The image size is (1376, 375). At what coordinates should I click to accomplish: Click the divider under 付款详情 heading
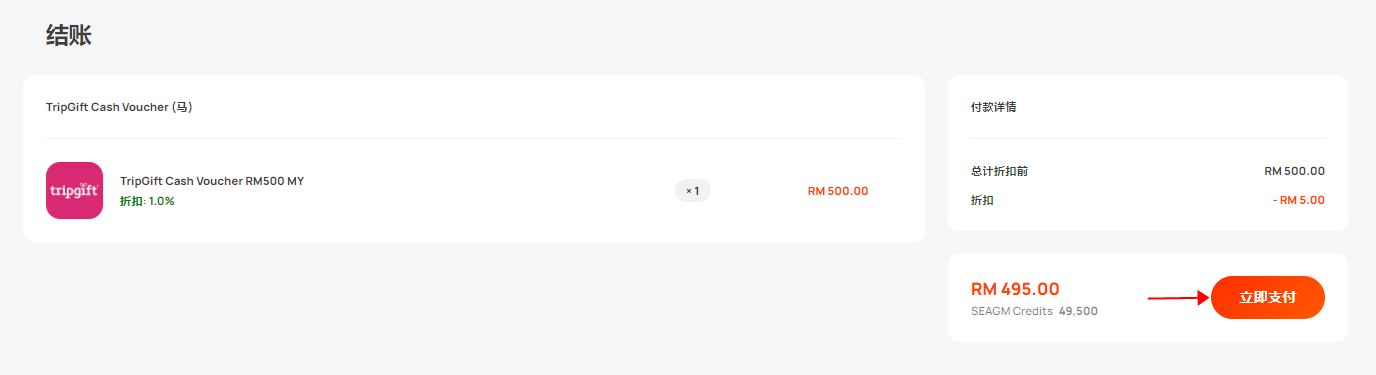[x=1147, y=138]
